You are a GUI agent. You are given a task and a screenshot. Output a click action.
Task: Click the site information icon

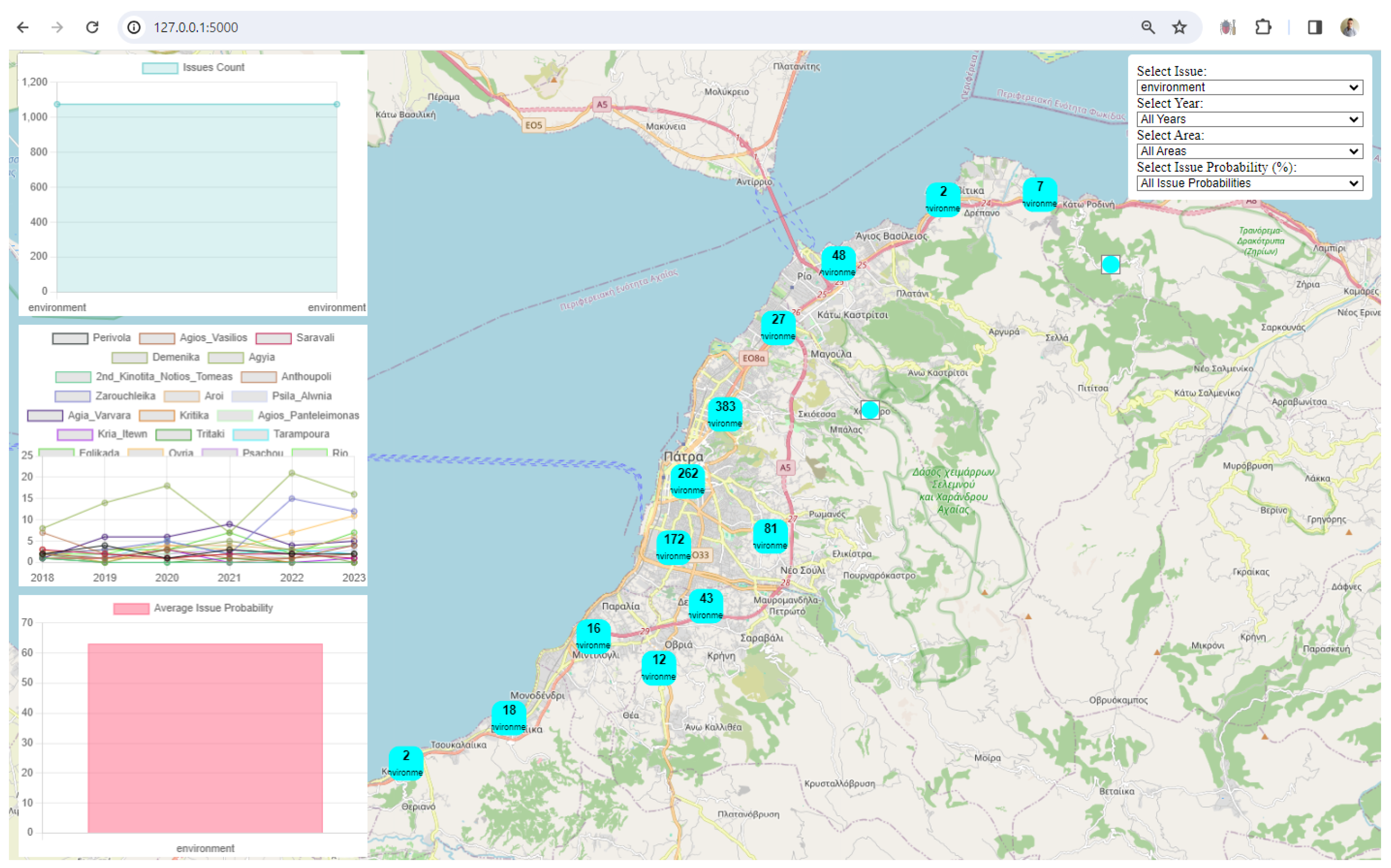point(134,27)
